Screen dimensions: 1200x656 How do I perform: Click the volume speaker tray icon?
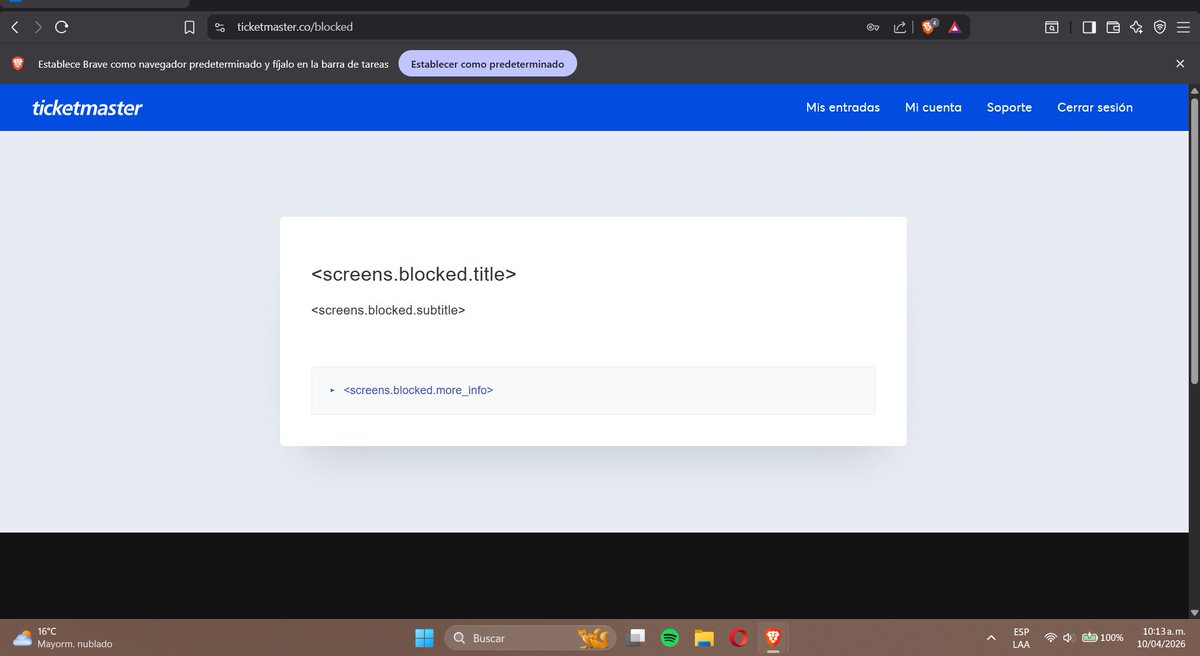[1068, 637]
